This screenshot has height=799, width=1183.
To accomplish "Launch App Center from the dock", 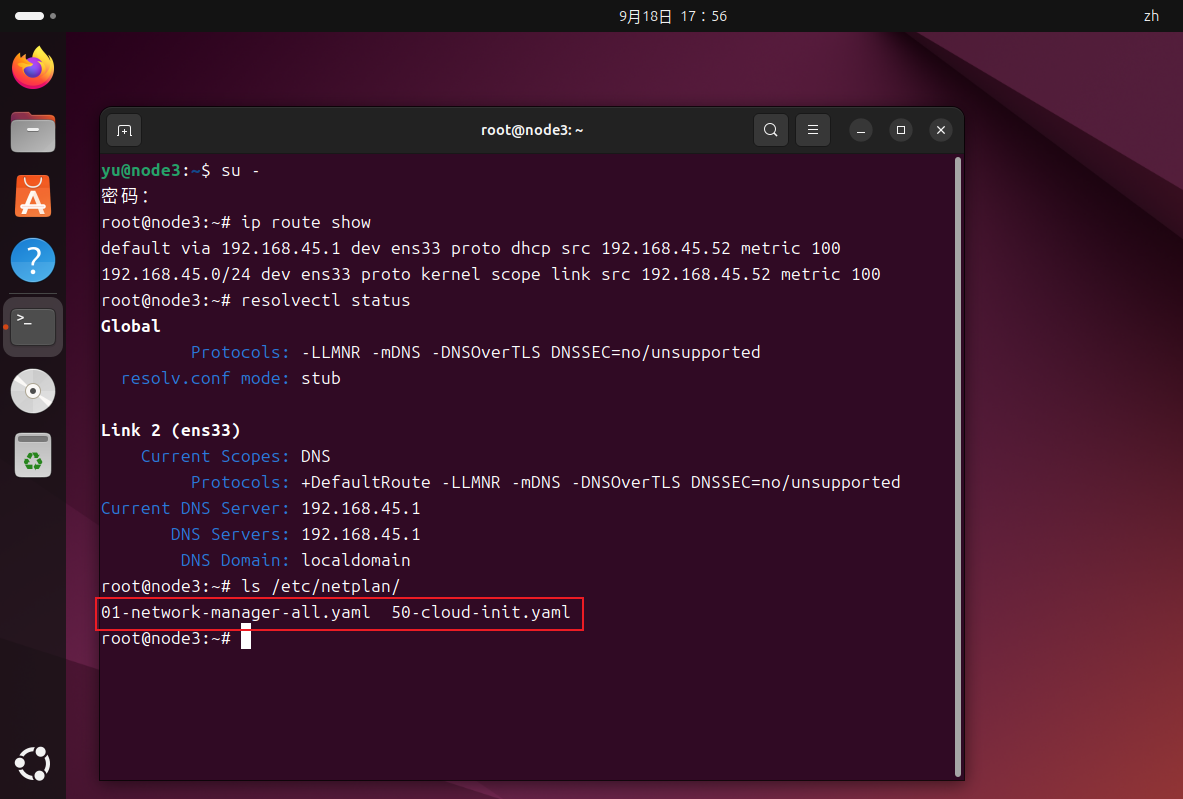I will tap(33, 196).
